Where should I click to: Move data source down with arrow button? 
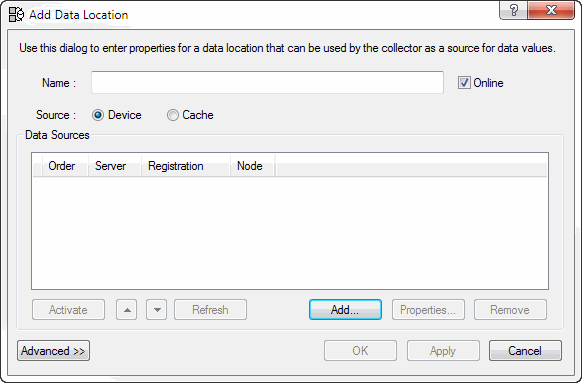click(x=157, y=310)
